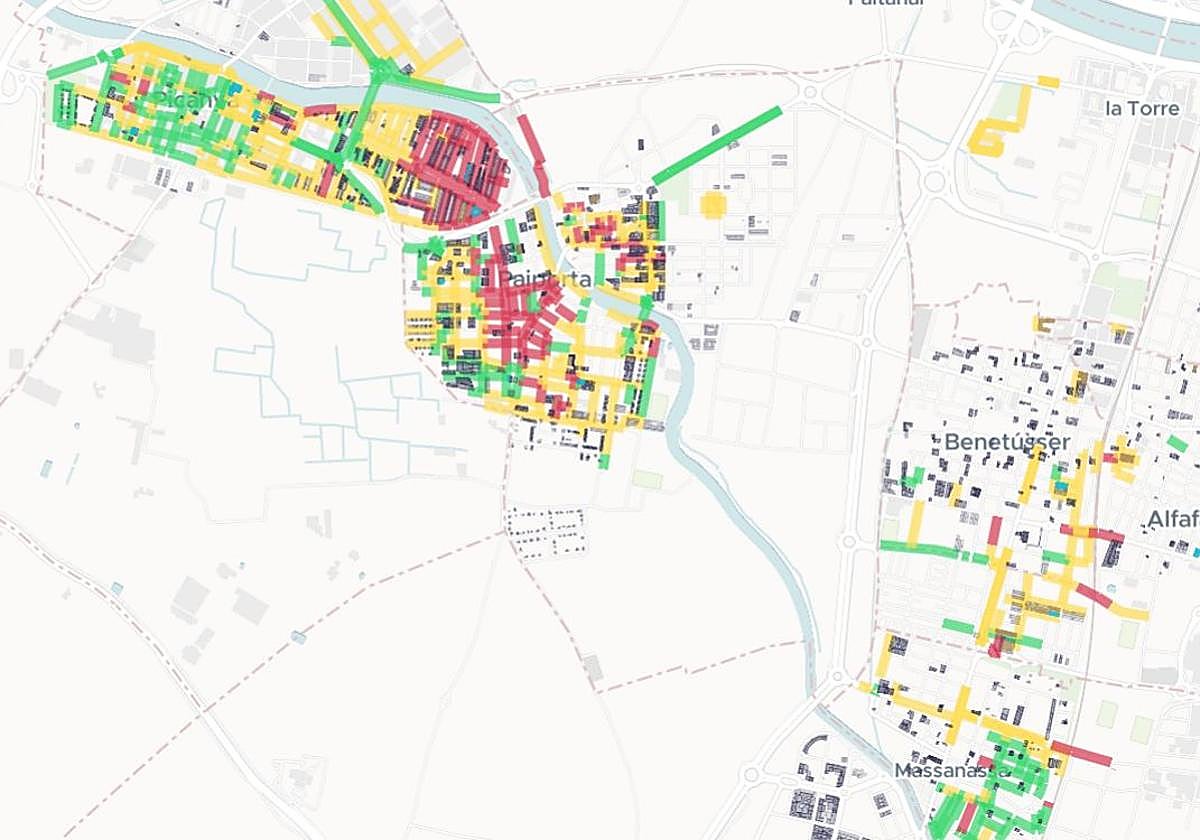
Task: Click the roundabout southwest of la Torre
Action: pyautogui.click(x=934, y=181)
